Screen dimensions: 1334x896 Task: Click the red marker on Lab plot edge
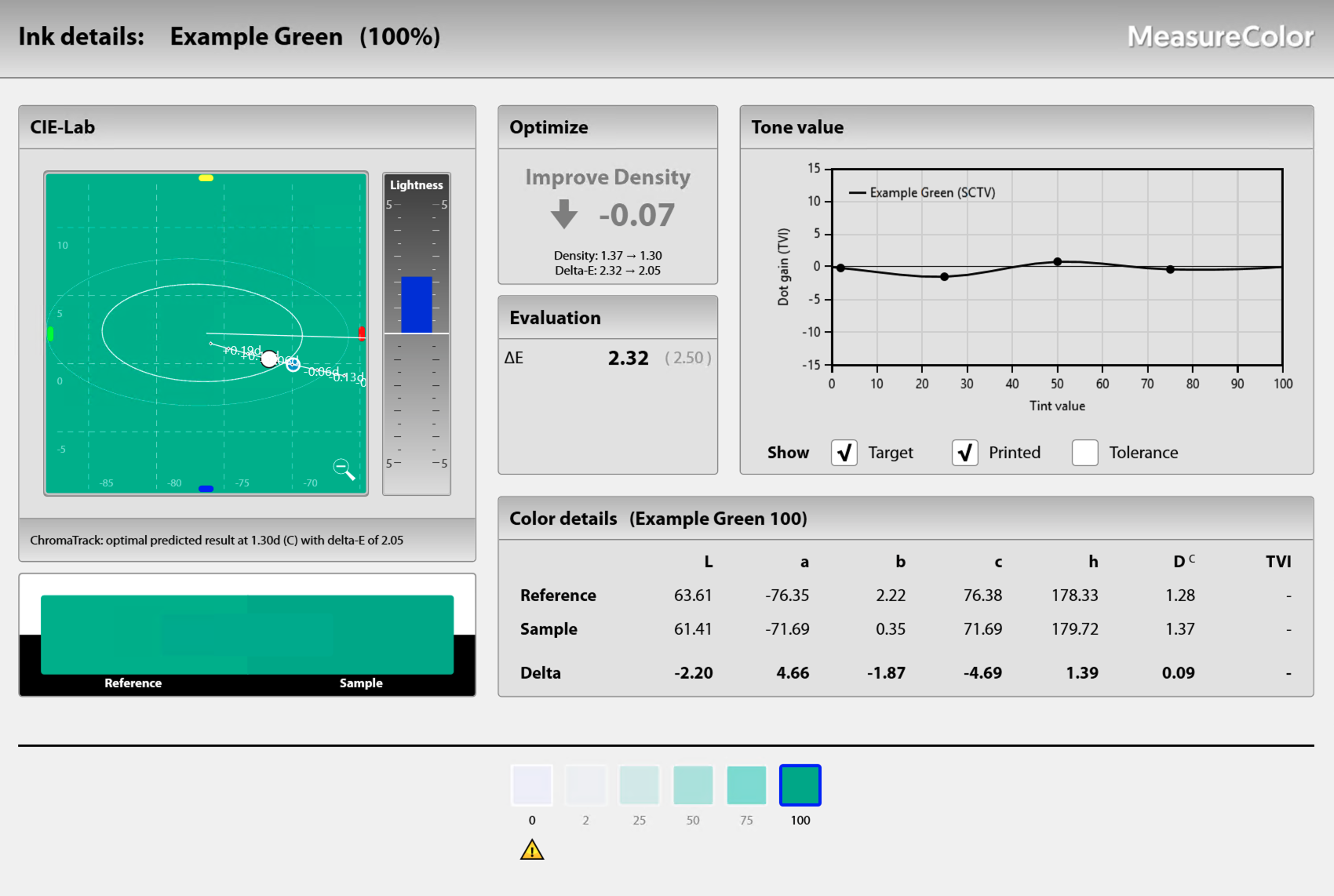click(362, 333)
